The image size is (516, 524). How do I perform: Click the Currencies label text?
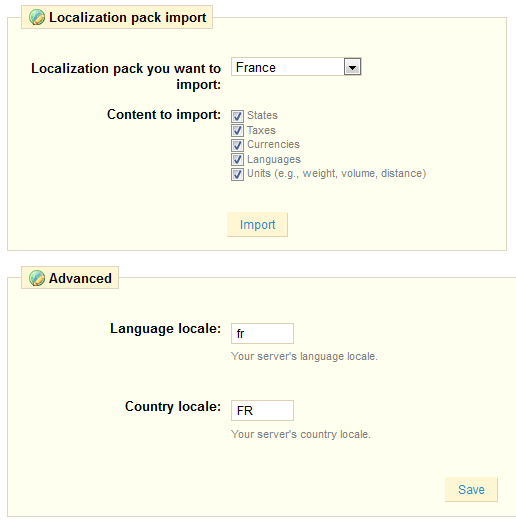click(x=273, y=144)
